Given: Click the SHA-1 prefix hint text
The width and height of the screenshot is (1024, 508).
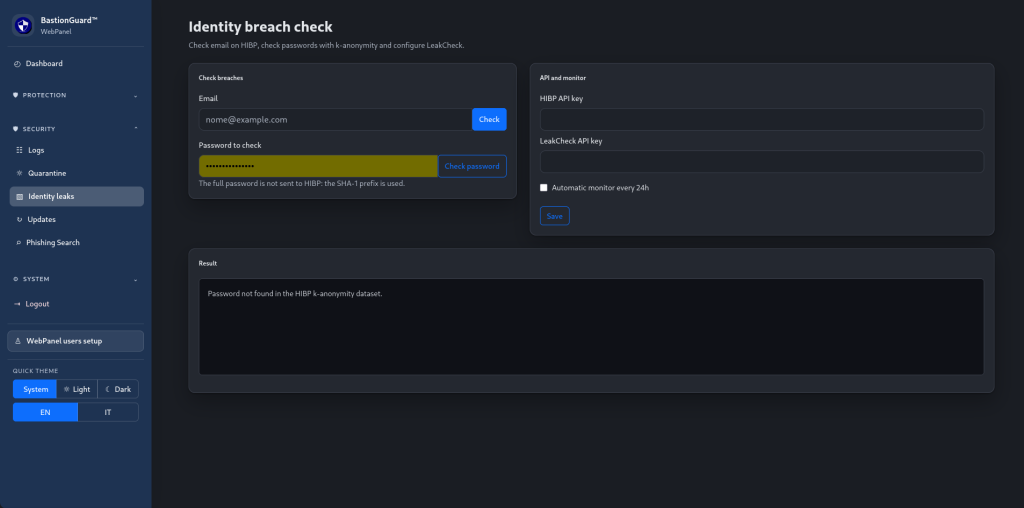Looking at the screenshot, I should coord(302,183).
